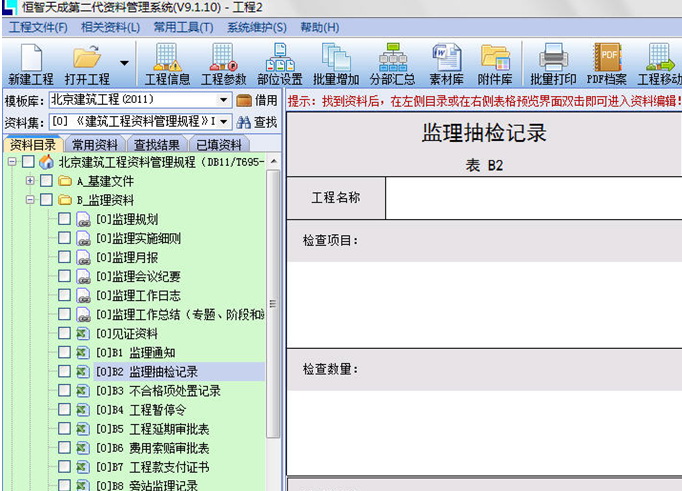Select [0]B8 旁站监理记录 in the tree
The height and width of the screenshot is (491, 682).
147,485
